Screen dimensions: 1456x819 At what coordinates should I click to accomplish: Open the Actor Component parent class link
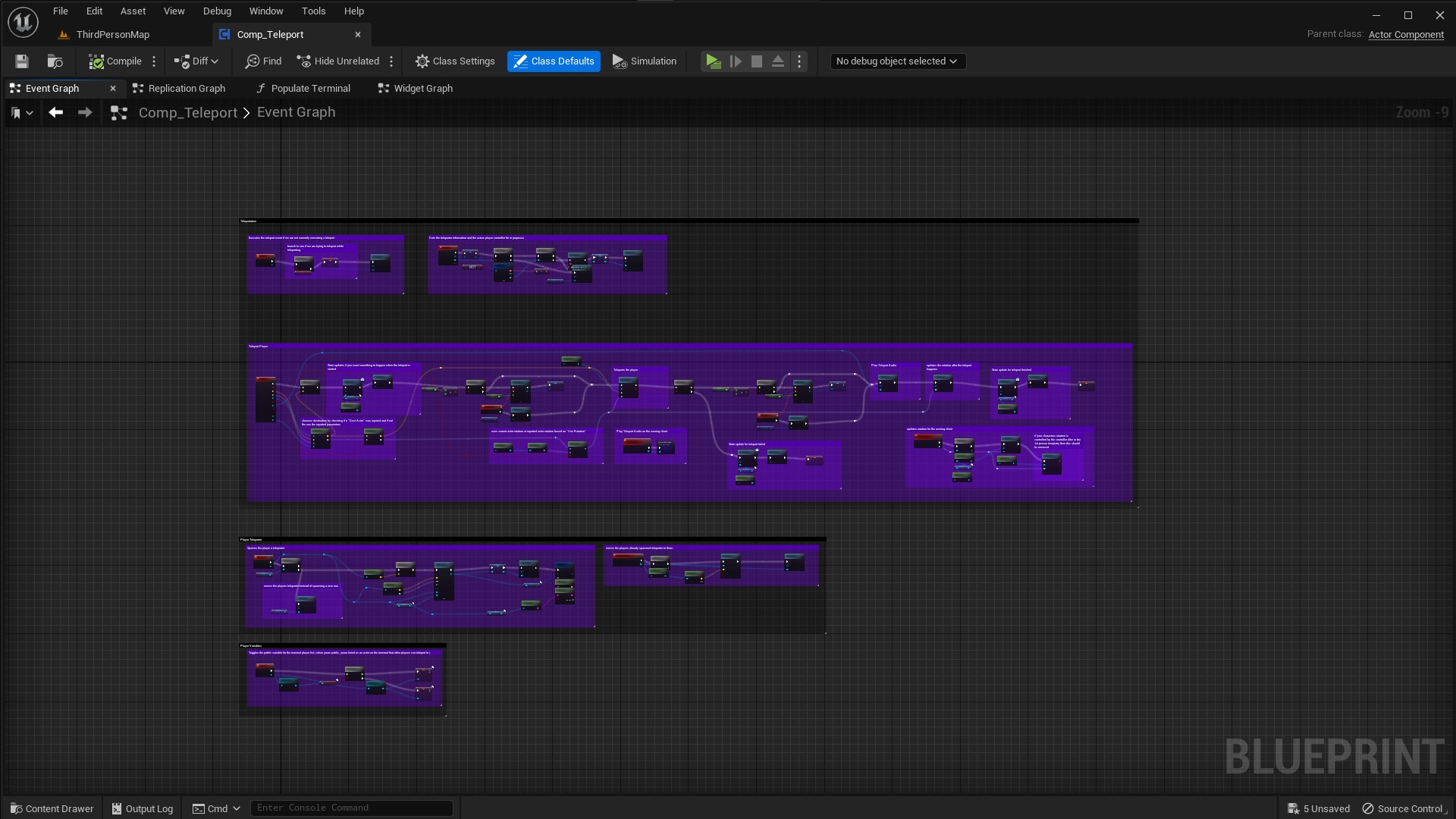[1407, 34]
